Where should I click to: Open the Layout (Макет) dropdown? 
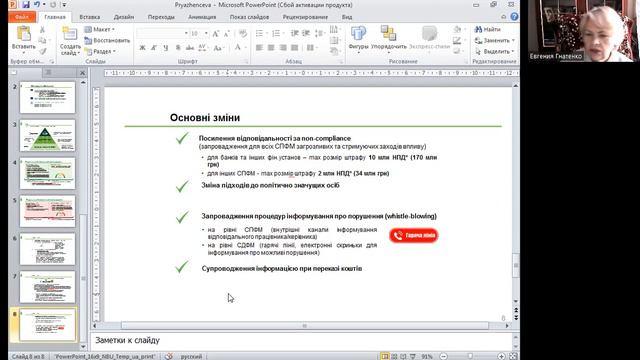(100, 29)
